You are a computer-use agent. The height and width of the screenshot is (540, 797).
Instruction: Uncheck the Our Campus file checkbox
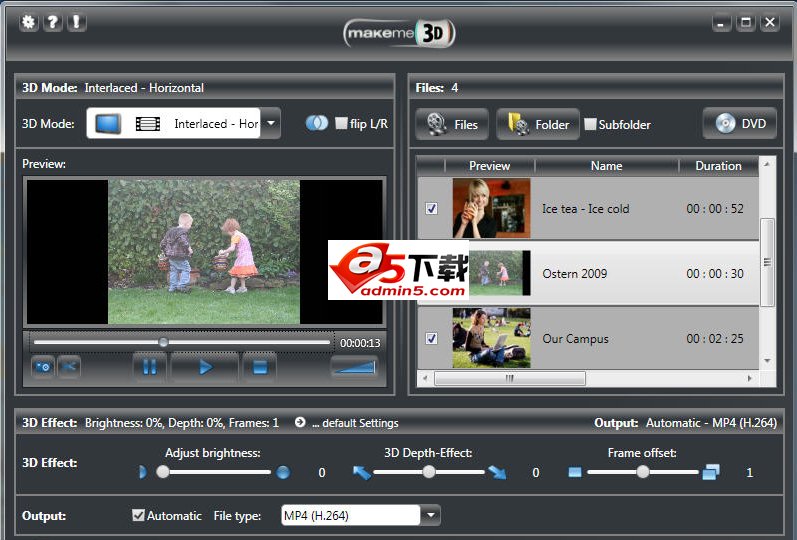click(432, 338)
